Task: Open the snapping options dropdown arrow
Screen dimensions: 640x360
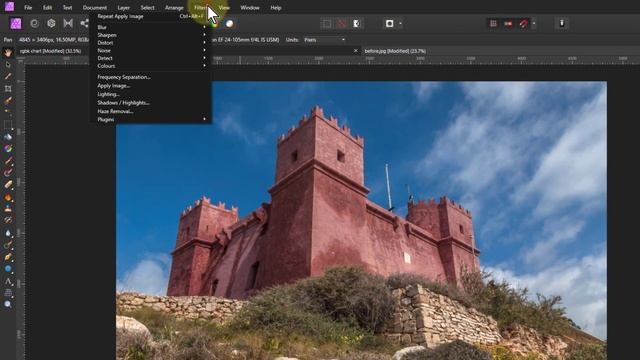Action: pyautogui.click(x=534, y=24)
